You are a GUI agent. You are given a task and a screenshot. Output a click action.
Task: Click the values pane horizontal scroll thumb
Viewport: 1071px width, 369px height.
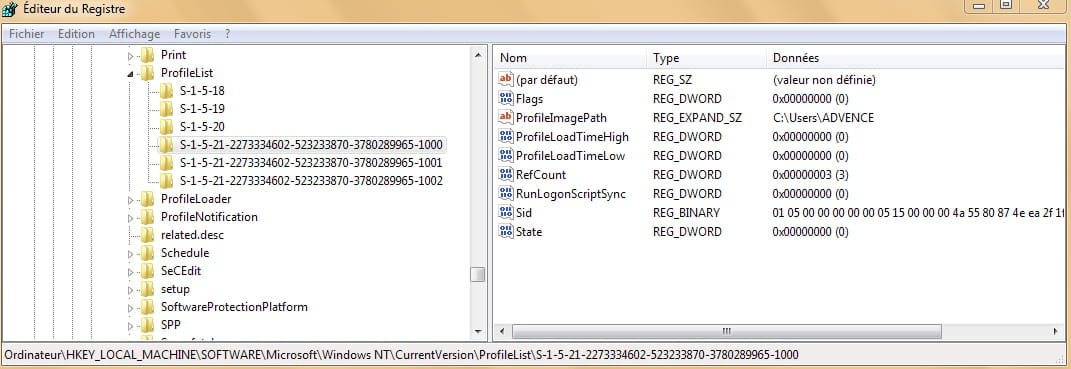(726, 331)
